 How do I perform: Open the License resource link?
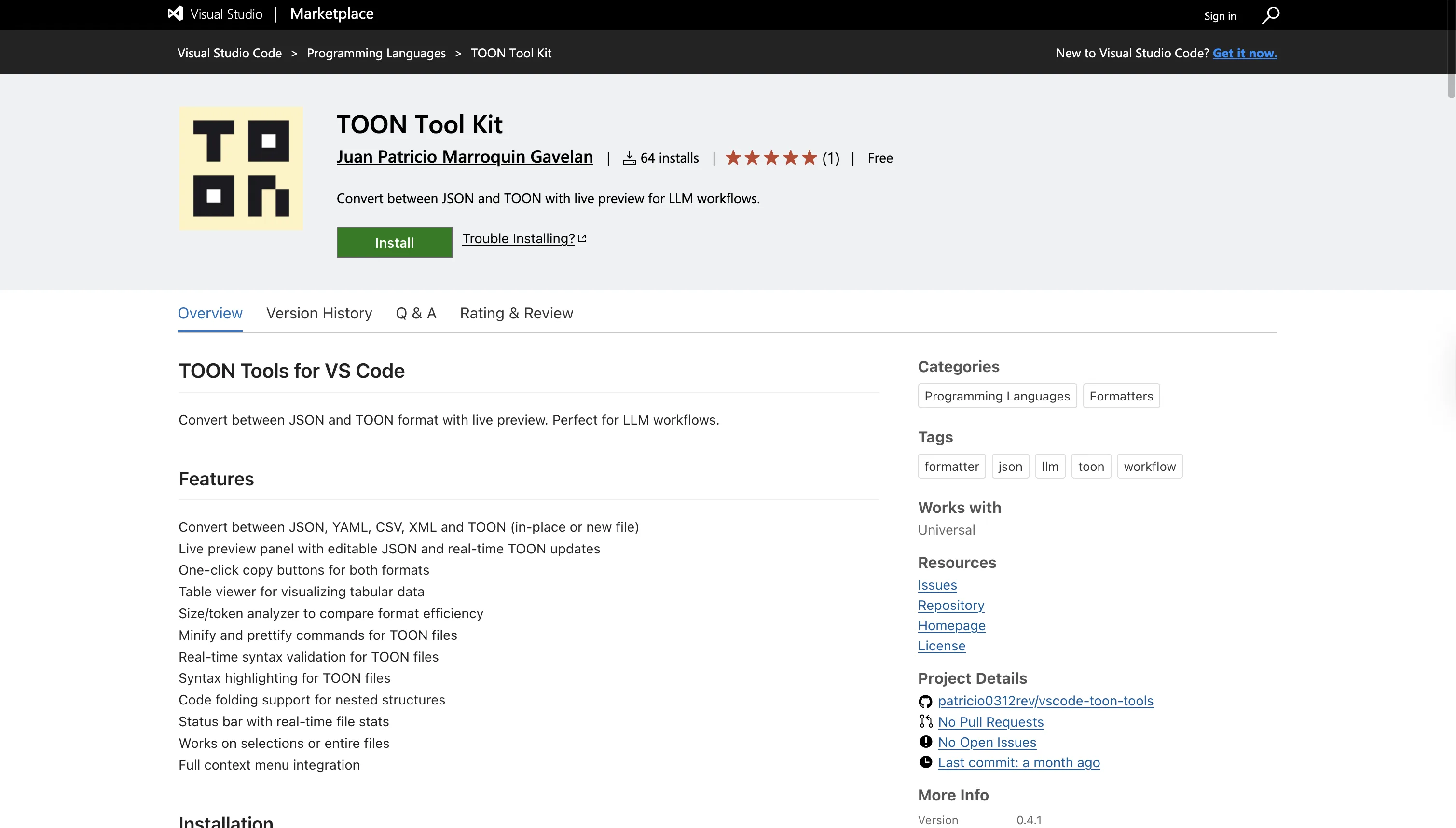pyautogui.click(x=942, y=646)
